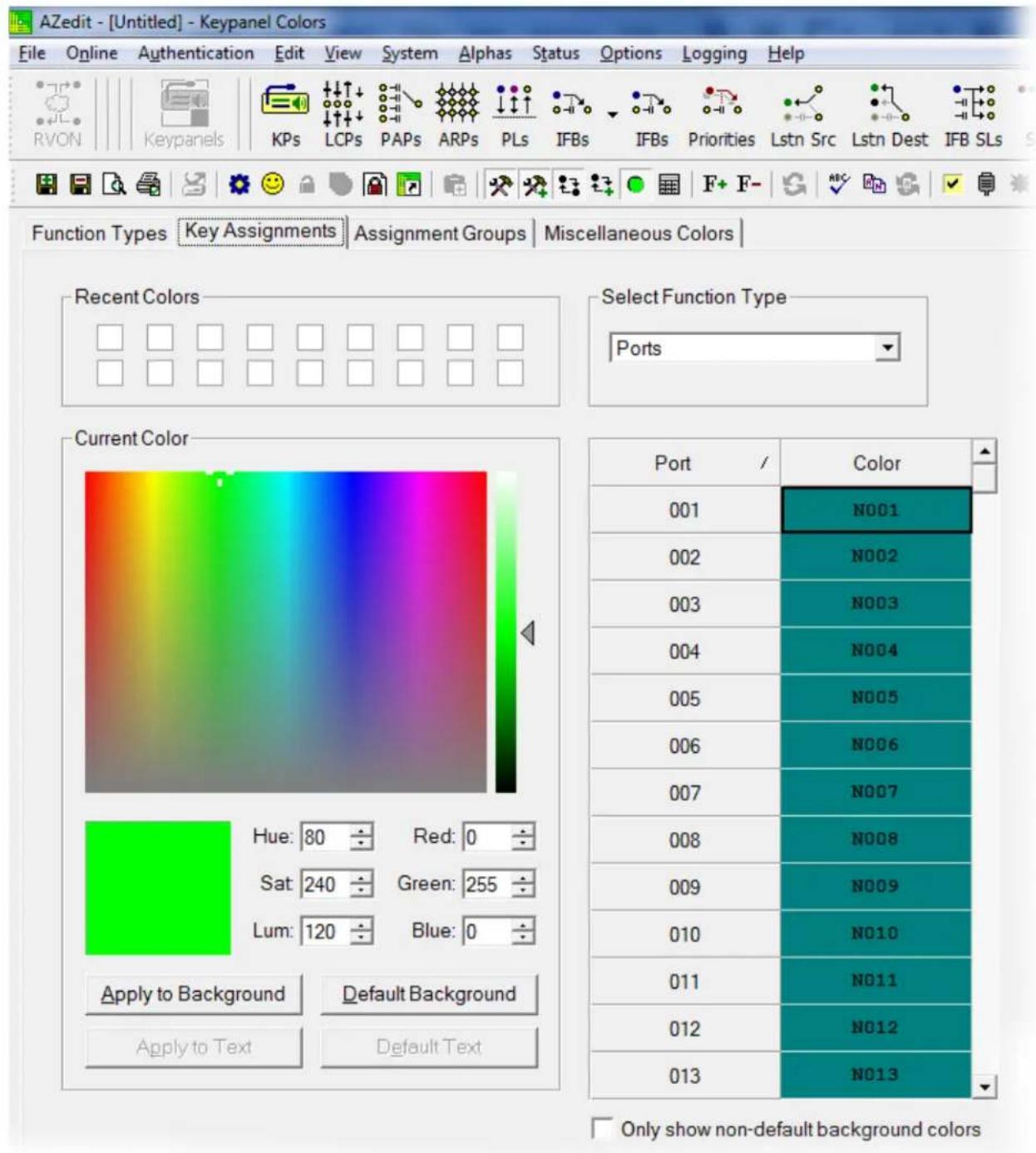The height and width of the screenshot is (1153, 1036).
Task: Click the yellow checkmark box toolbar icon
Action: click(953, 184)
